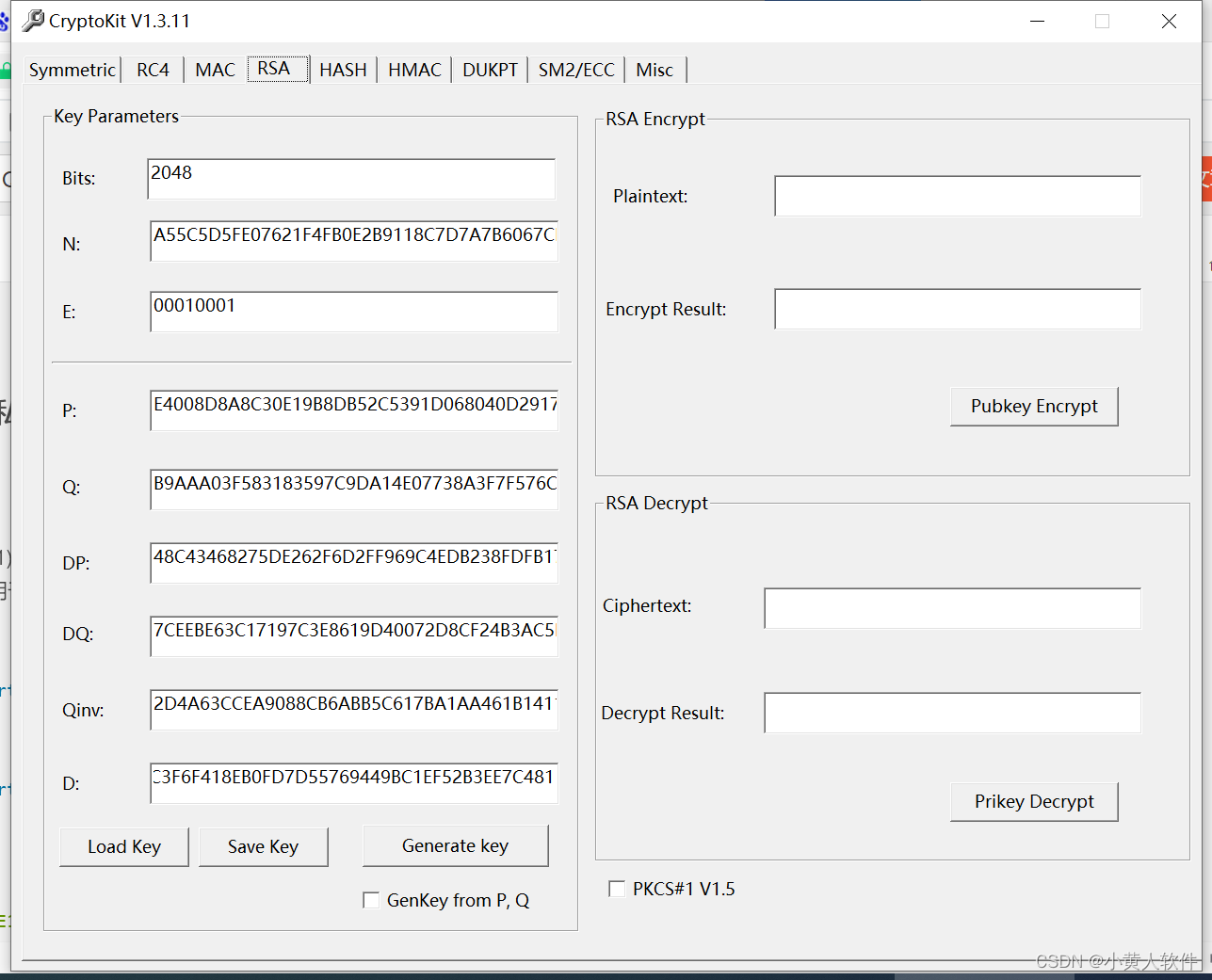Click the Ciphertext: label

click(x=647, y=605)
